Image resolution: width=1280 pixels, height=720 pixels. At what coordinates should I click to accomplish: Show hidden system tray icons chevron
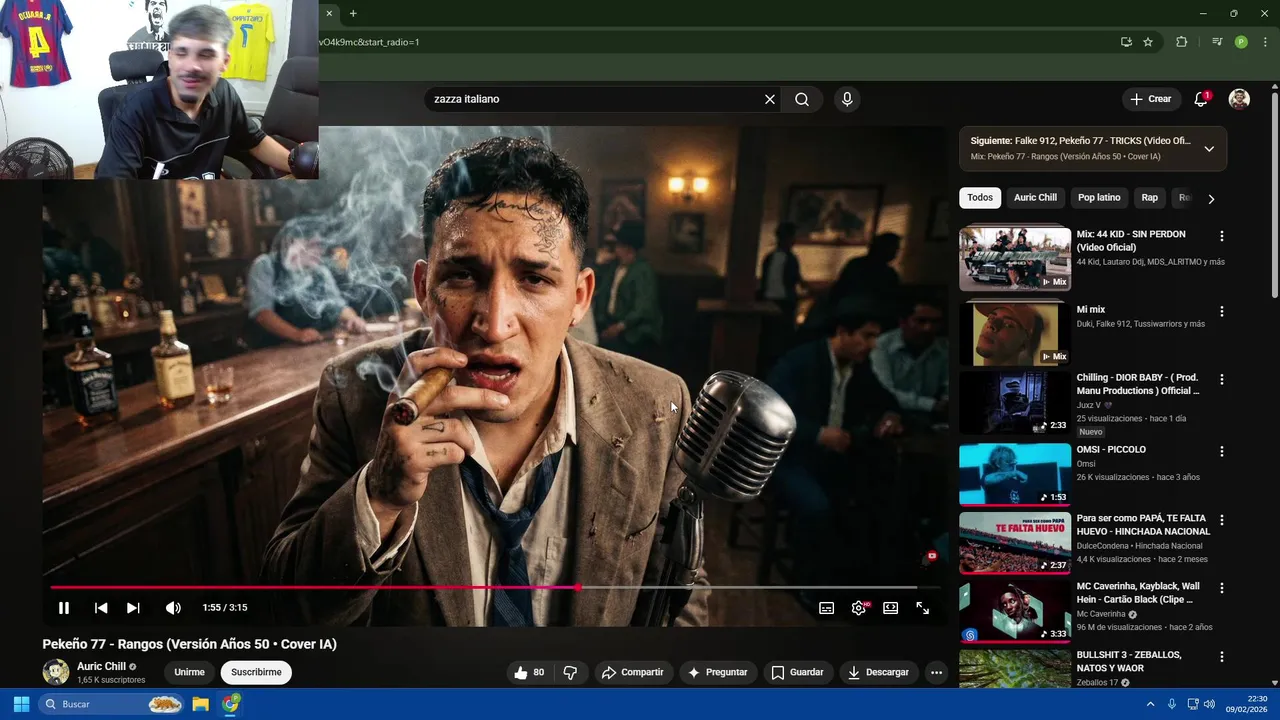click(x=1150, y=704)
